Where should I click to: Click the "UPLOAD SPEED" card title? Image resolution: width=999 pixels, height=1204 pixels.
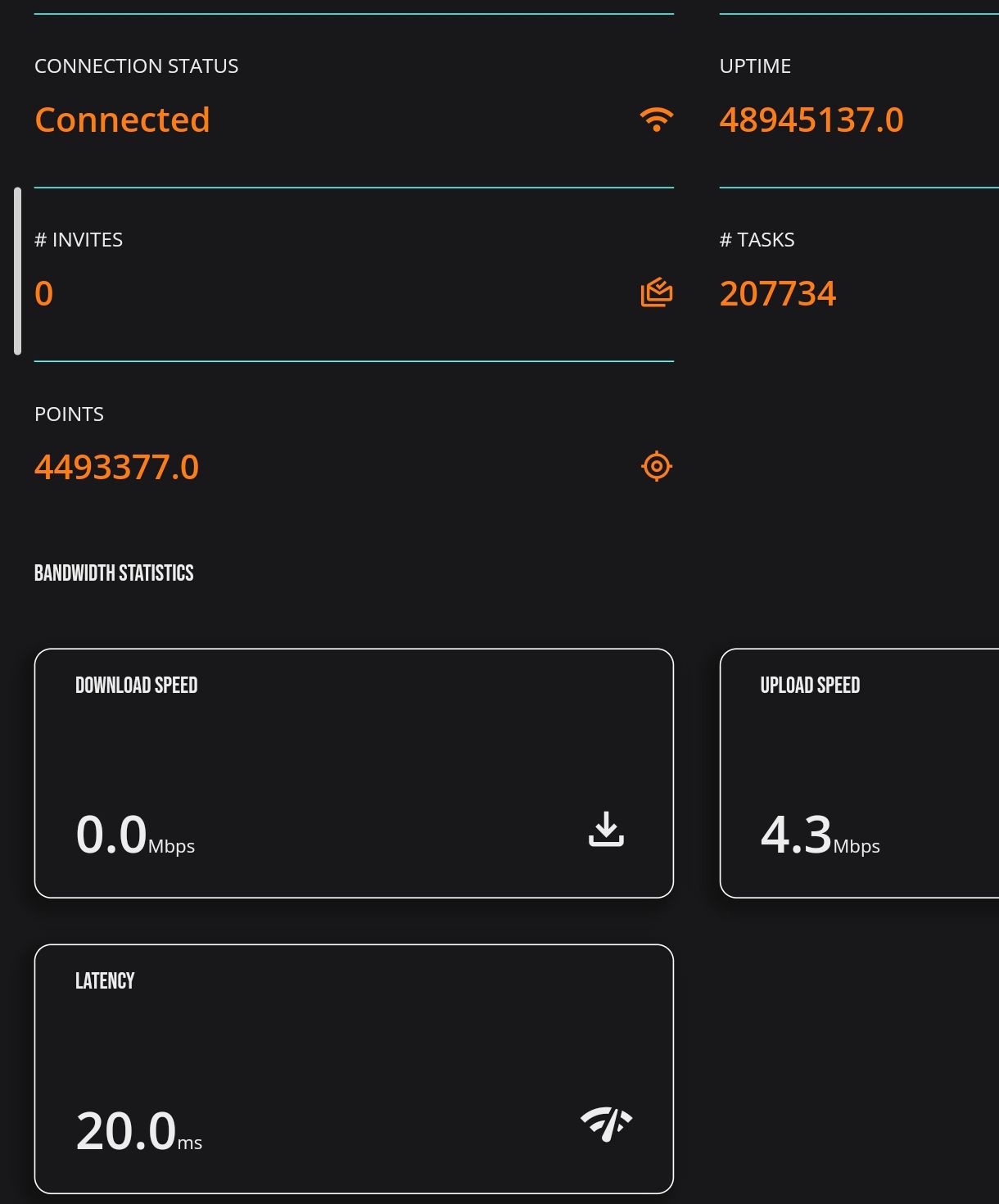click(810, 685)
